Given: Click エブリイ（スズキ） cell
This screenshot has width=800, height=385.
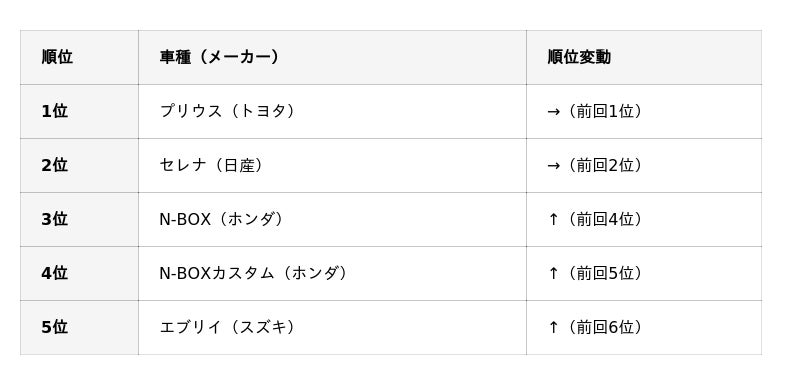Looking at the screenshot, I should click(332, 327).
